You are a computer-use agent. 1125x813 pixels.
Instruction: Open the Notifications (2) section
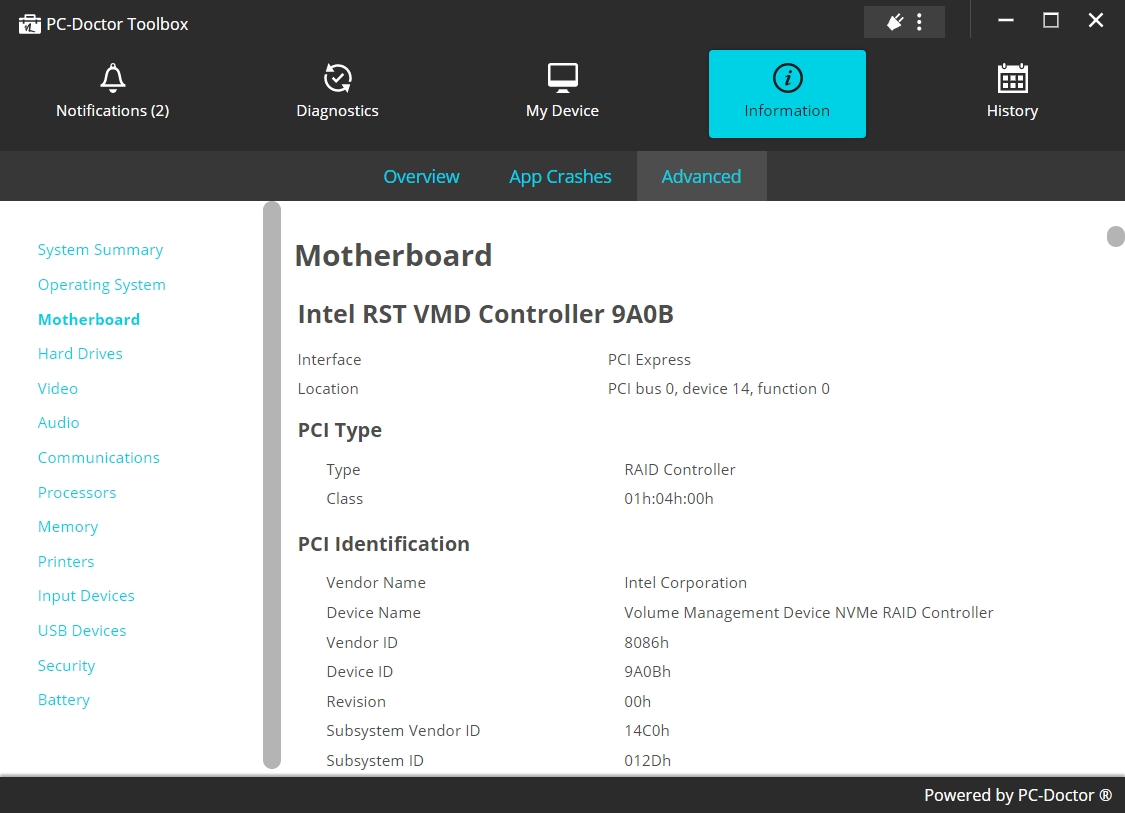tap(113, 111)
